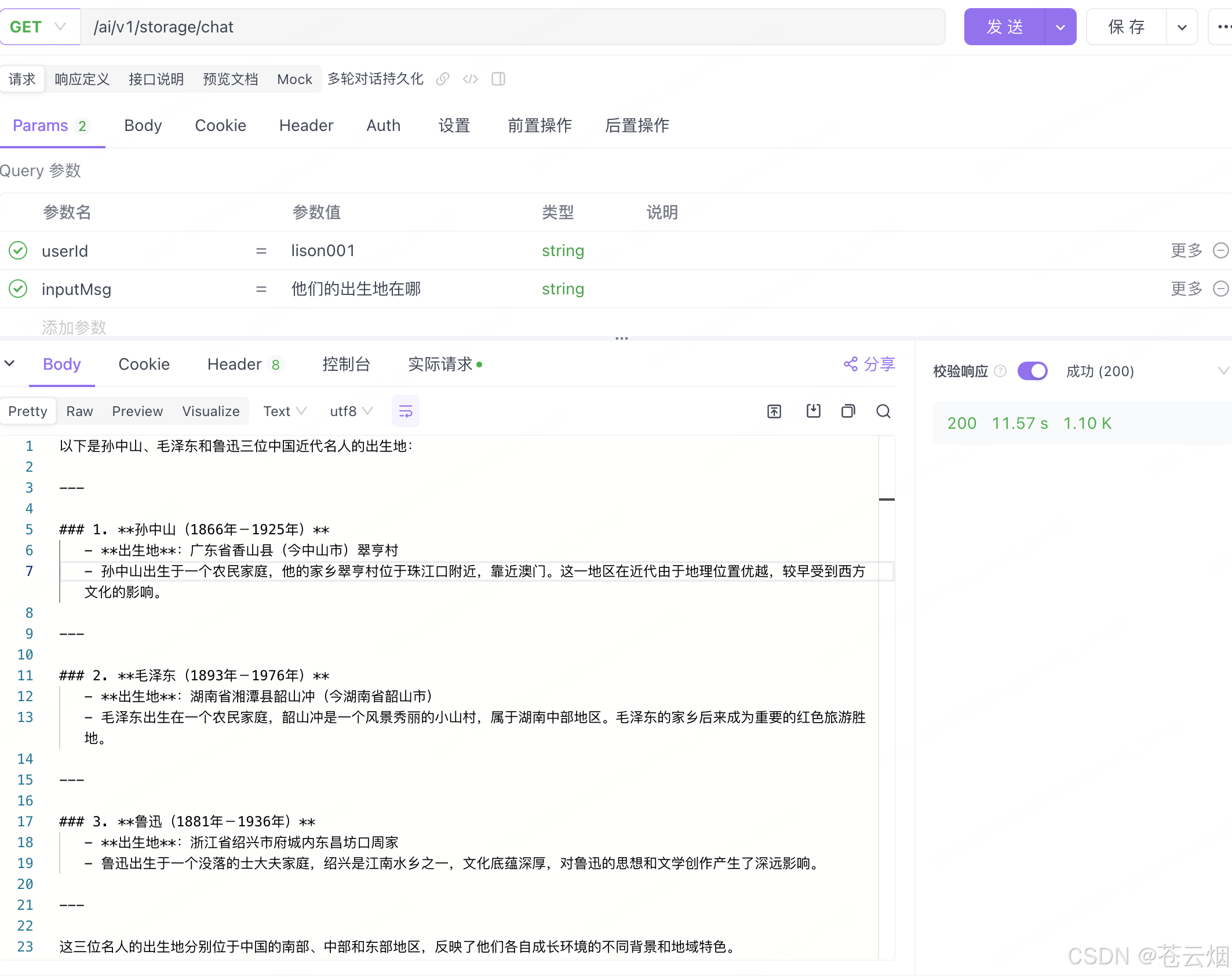Switch to the Header request tab

pyautogui.click(x=306, y=125)
